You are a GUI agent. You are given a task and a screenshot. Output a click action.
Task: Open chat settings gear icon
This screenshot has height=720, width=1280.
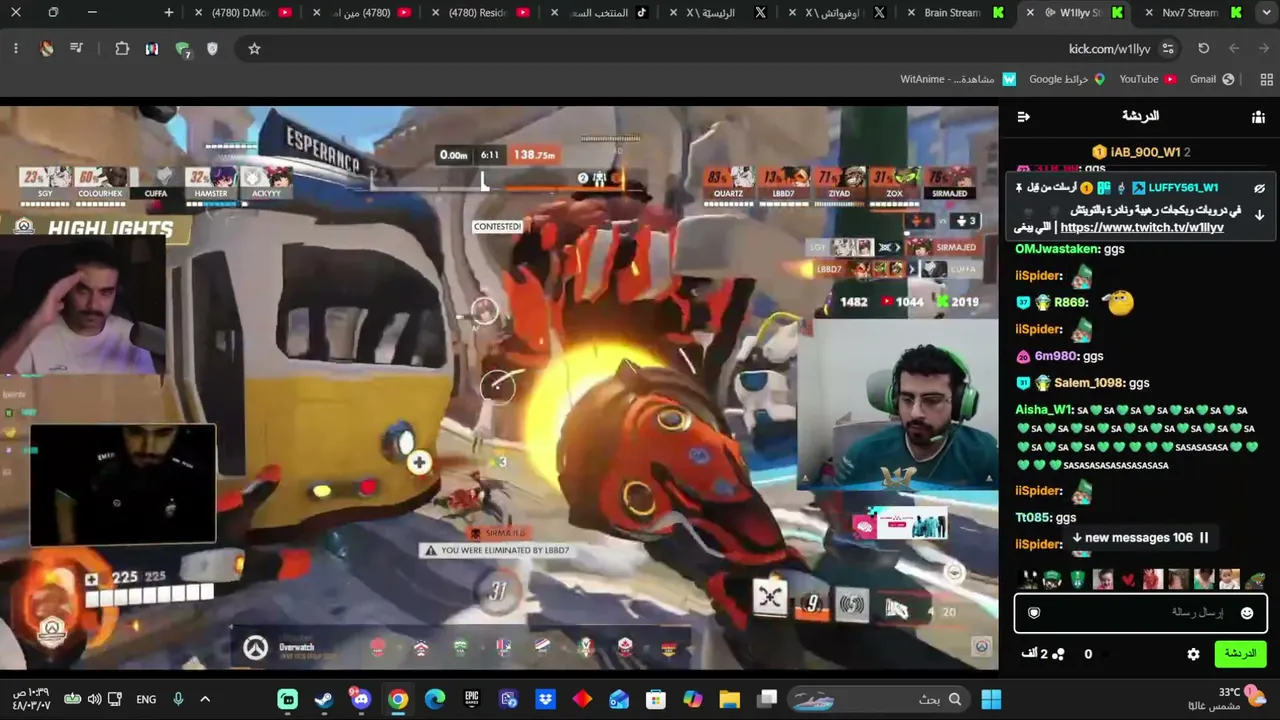pyautogui.click(x=1193, y=654)
